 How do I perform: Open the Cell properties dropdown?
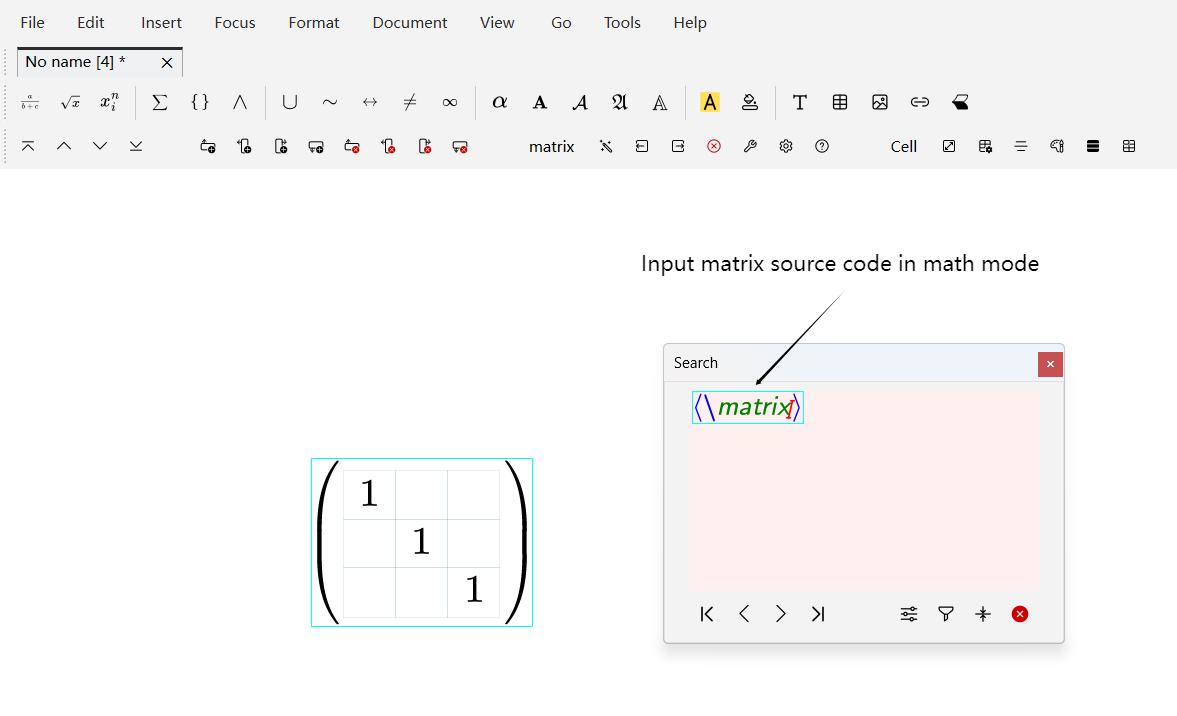[x=903, y=146]
